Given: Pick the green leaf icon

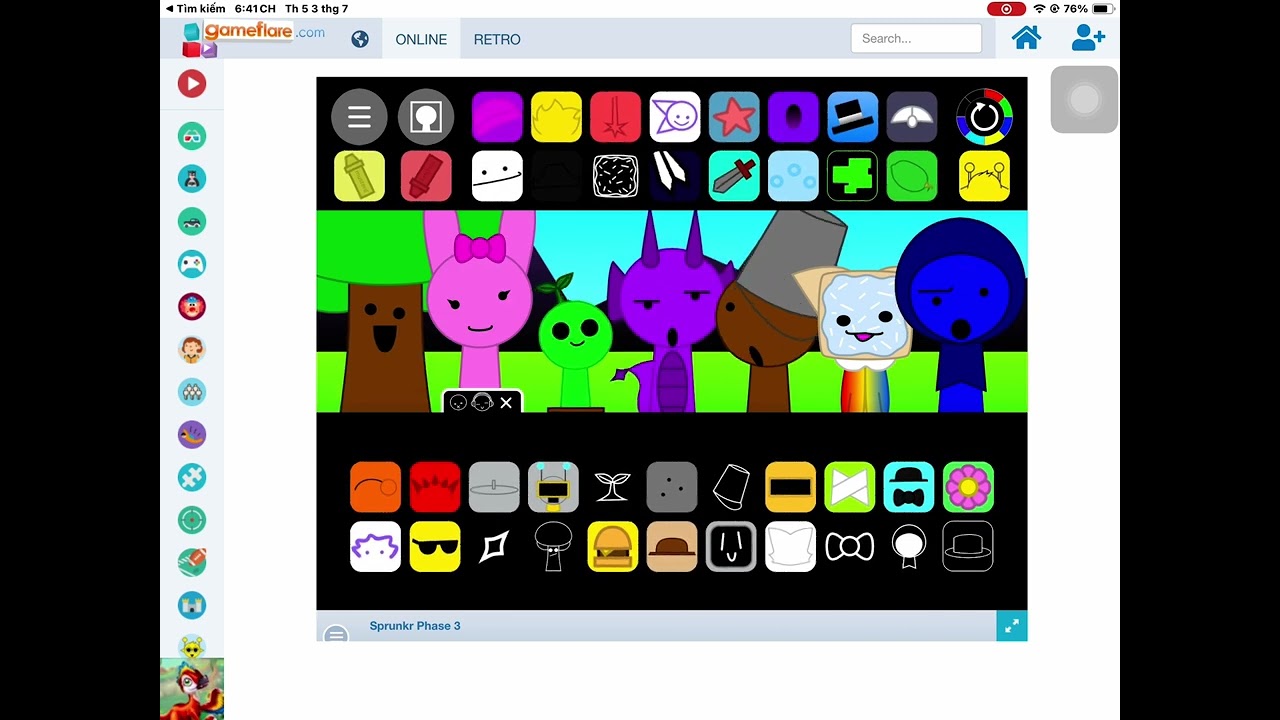Looking at the screenshot, I should click(912, 176).
